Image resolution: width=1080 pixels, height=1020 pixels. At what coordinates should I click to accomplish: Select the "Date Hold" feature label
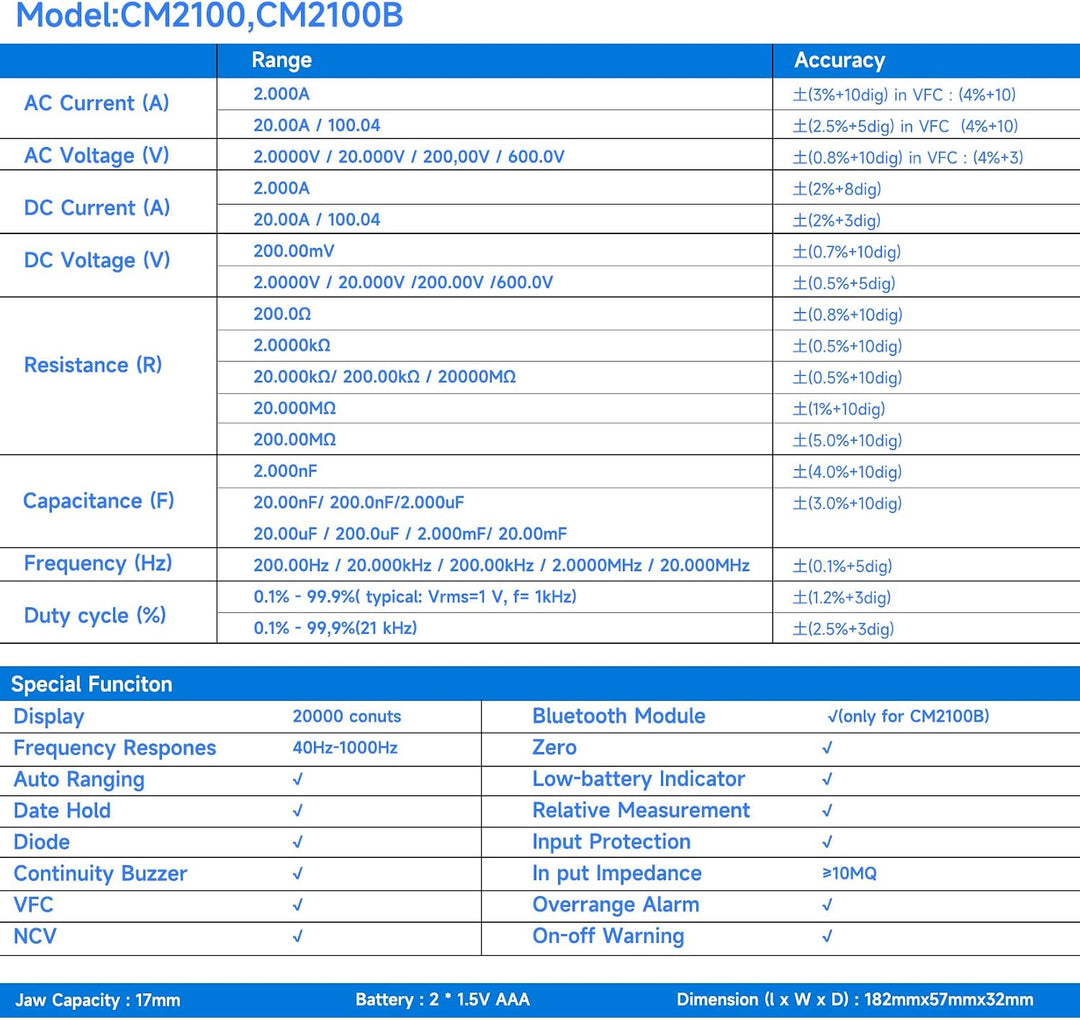(62, 811)
